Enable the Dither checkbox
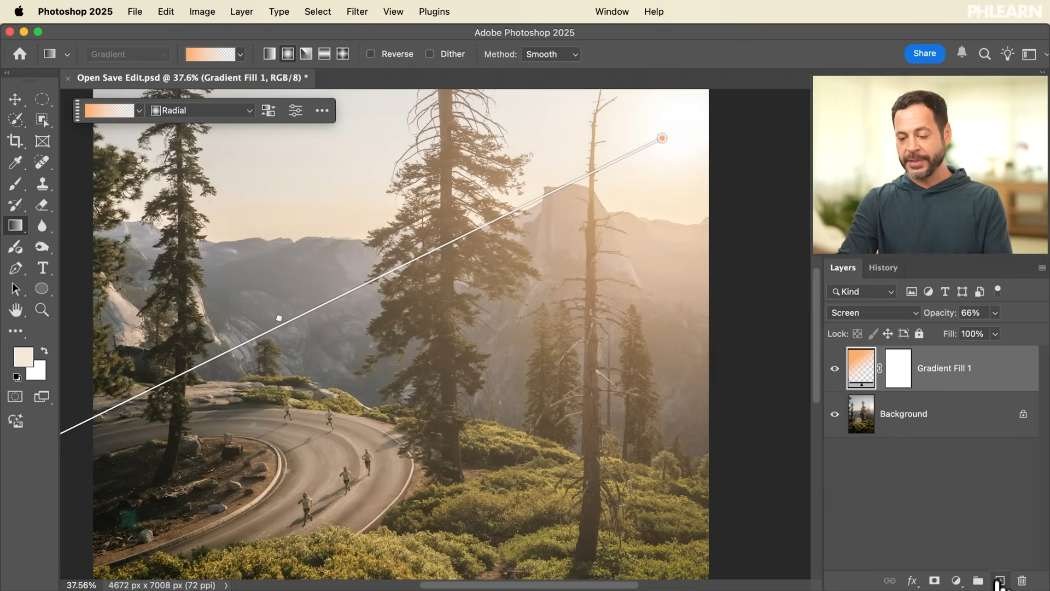The width and height of the screenshot is (1050, 591). (429, 54)
